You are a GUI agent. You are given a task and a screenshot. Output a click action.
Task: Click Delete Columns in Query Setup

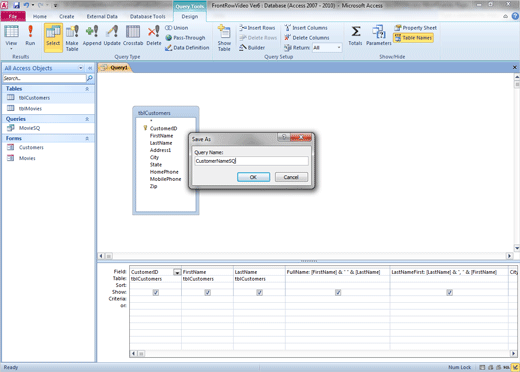pos(307,38)
